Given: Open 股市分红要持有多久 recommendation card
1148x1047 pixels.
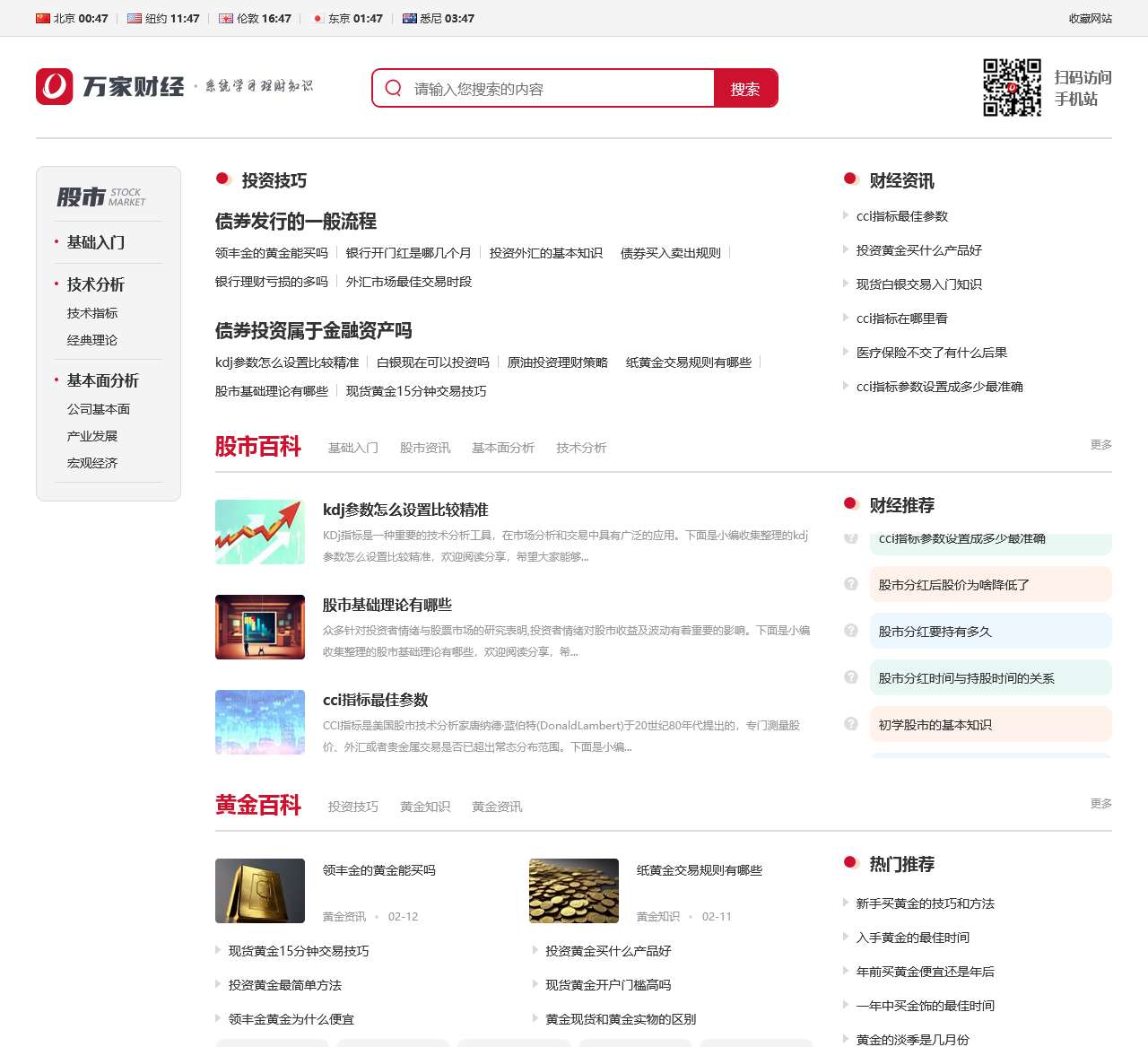Looking at the screenshot, I should pyautogui.click(x=990, y=631).
